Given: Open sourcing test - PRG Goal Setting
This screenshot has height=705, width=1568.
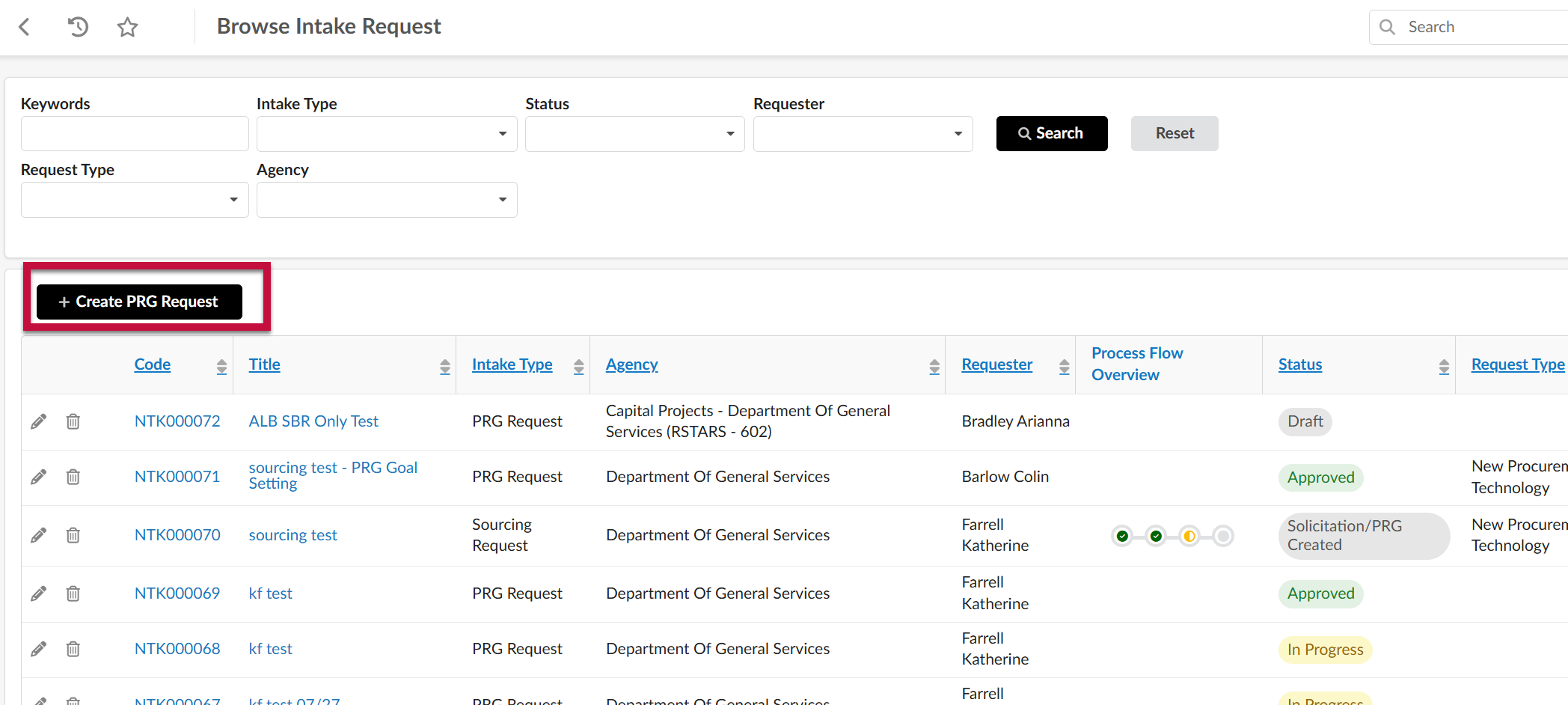Looking at the screenshot, I should point(333,475).
